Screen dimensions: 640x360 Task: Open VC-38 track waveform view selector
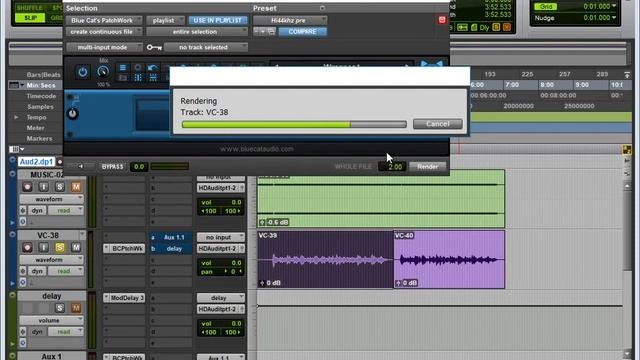(x=51, y=260)
